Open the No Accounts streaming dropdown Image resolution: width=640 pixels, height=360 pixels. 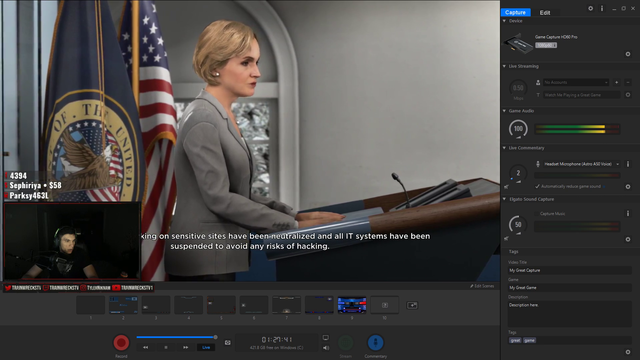pos(576,82)
